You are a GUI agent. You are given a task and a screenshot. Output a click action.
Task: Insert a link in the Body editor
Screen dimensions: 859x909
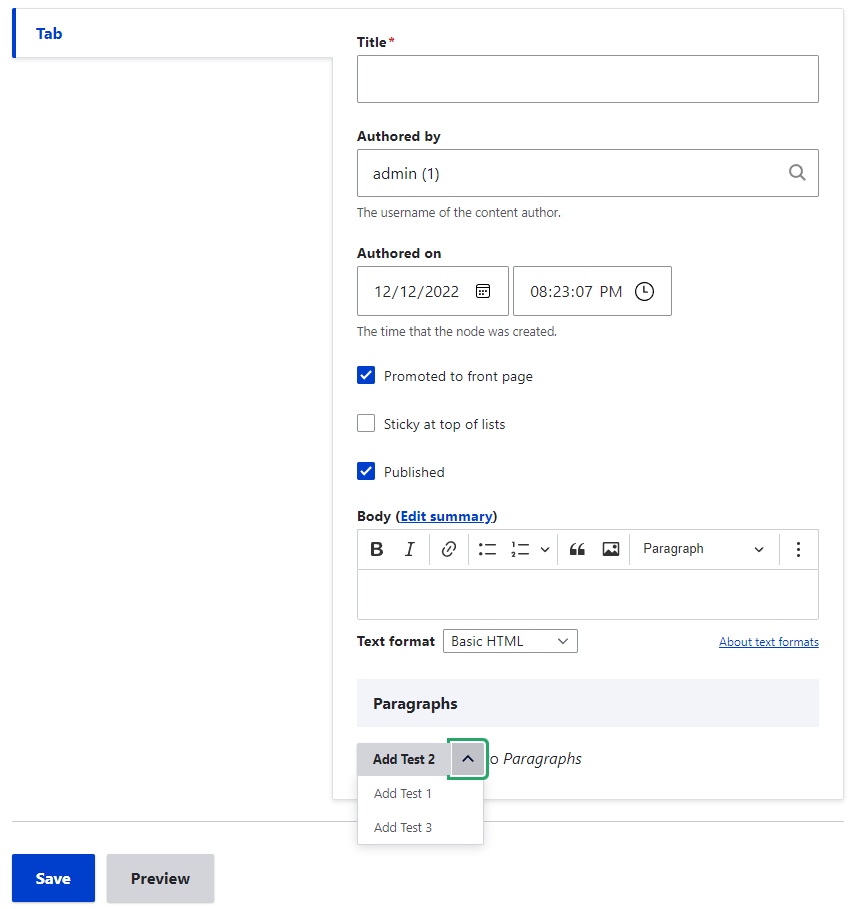[448, 549]
